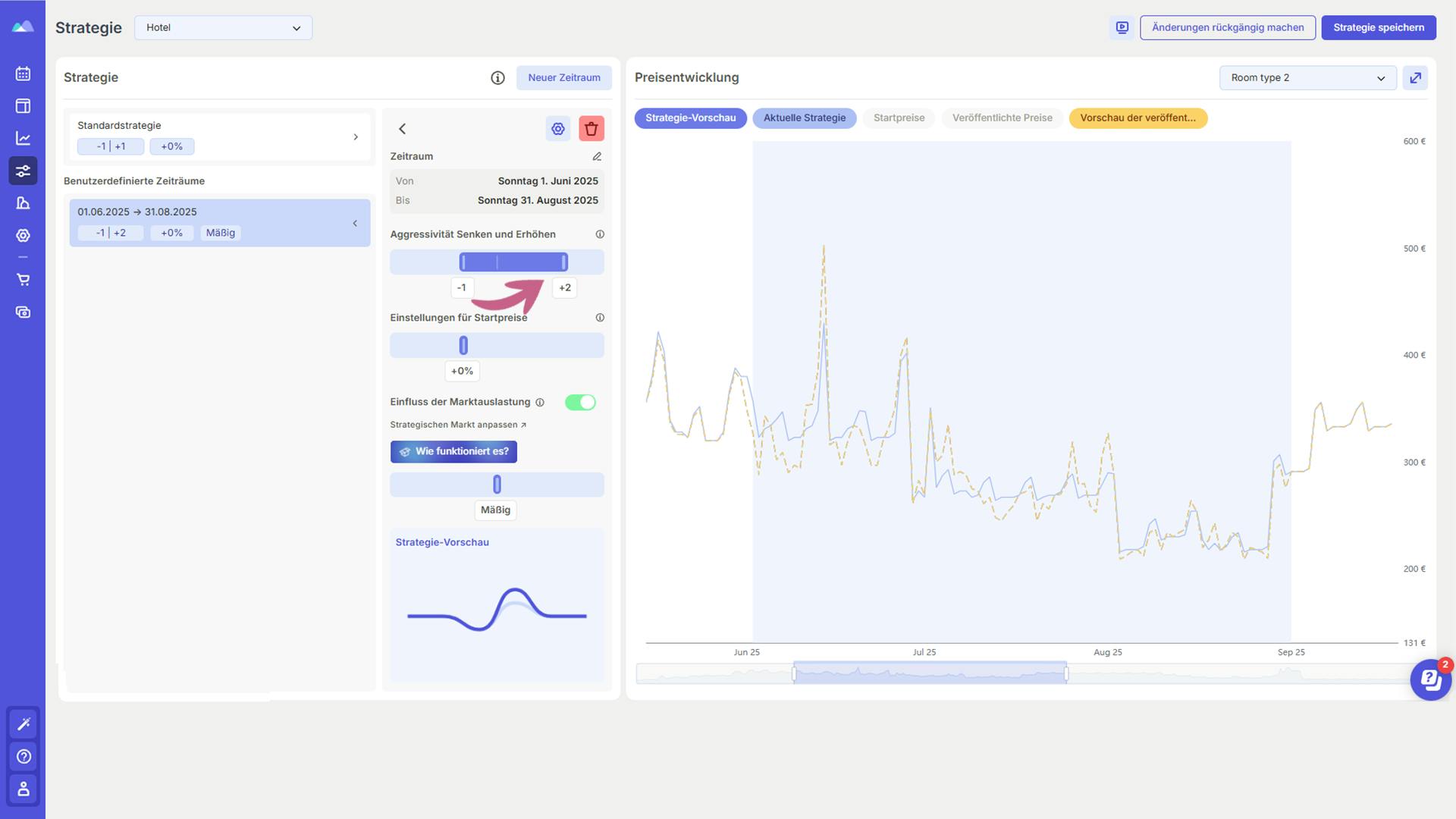Click the left handle of chart range navigator
This screenshot has width=1456, height=819.
tap(794, 673)
